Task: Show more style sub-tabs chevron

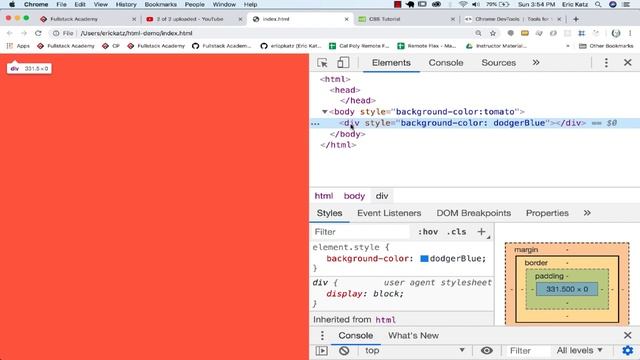Action: pos(587,213)
